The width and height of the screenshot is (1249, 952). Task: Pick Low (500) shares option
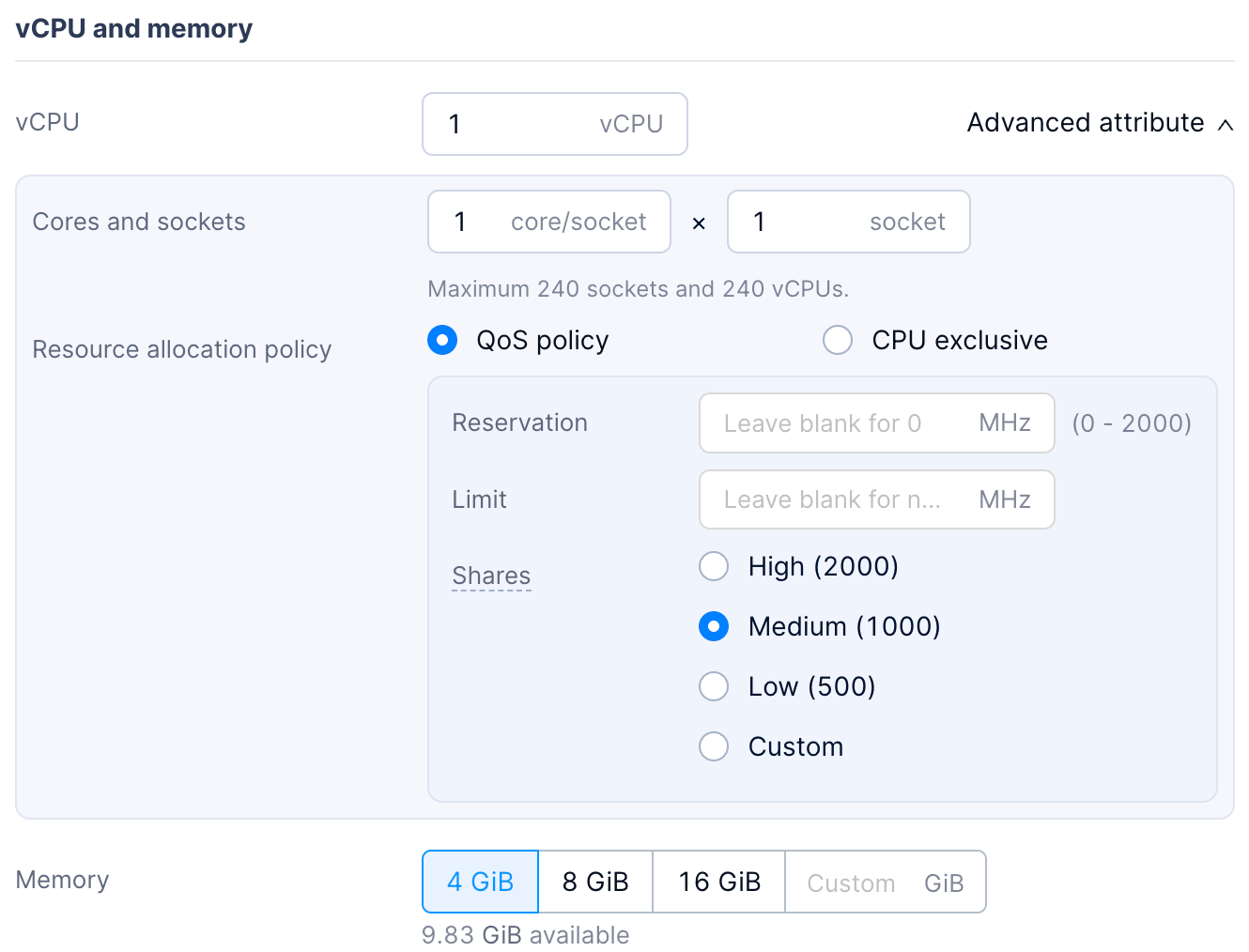pyautogui.click(x=714, y=686)
